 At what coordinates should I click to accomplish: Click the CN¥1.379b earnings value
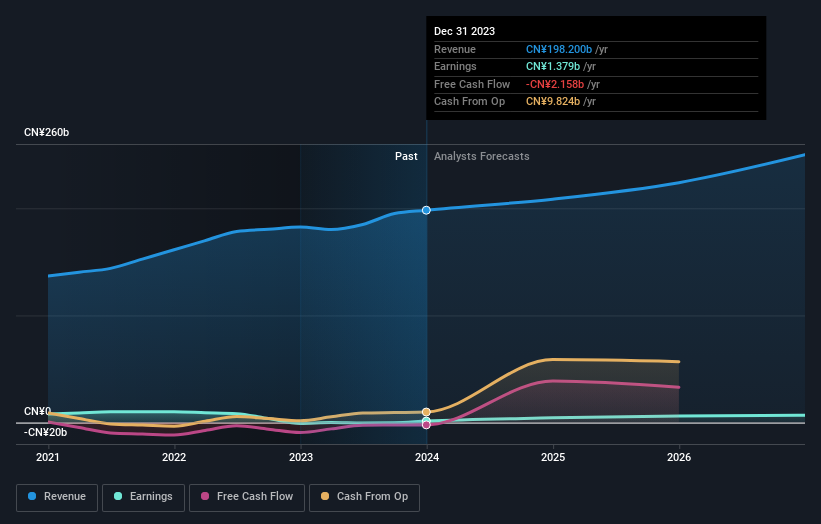tap(553, 66)
